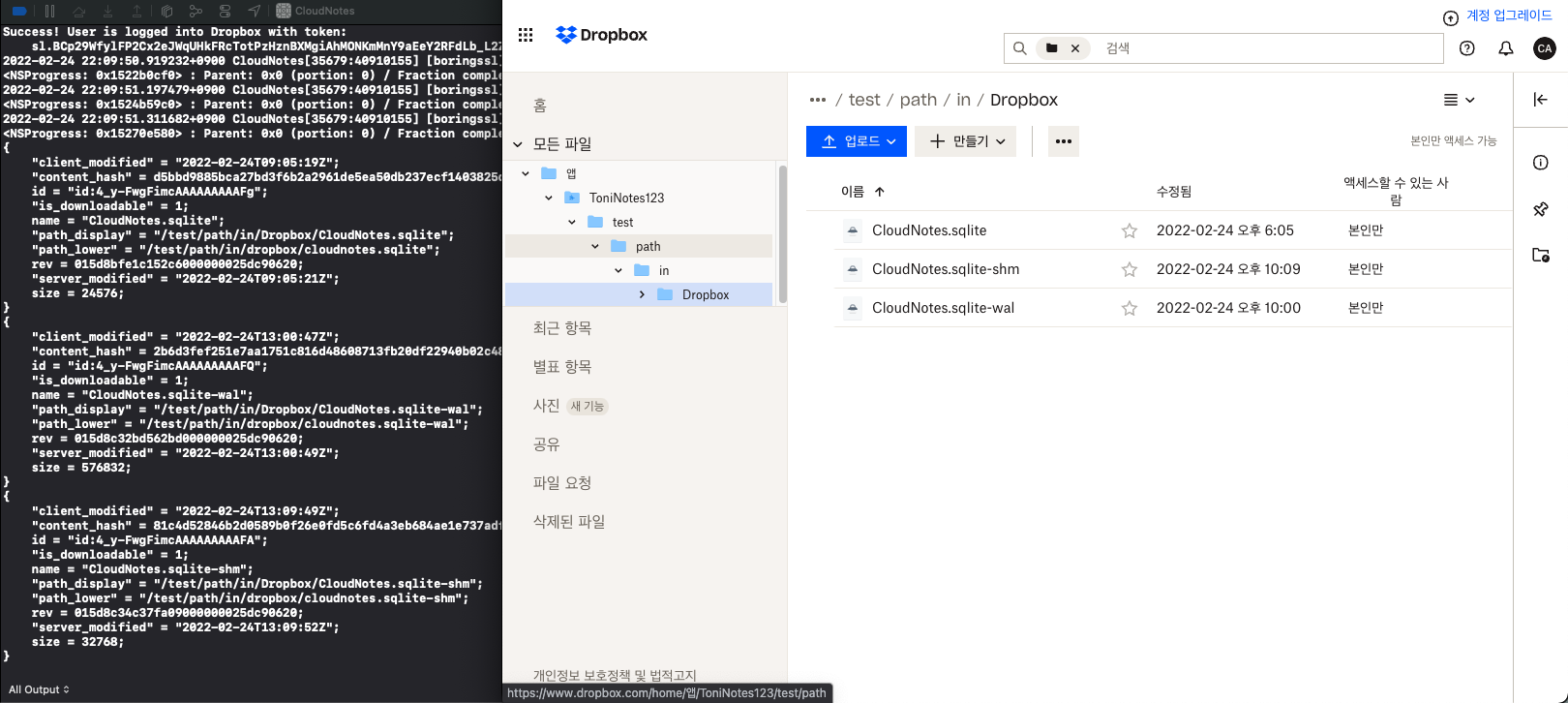Collapse the right details pane
The width and height of the screenshot is (1568, 703).
click(x=1541, y=99)
